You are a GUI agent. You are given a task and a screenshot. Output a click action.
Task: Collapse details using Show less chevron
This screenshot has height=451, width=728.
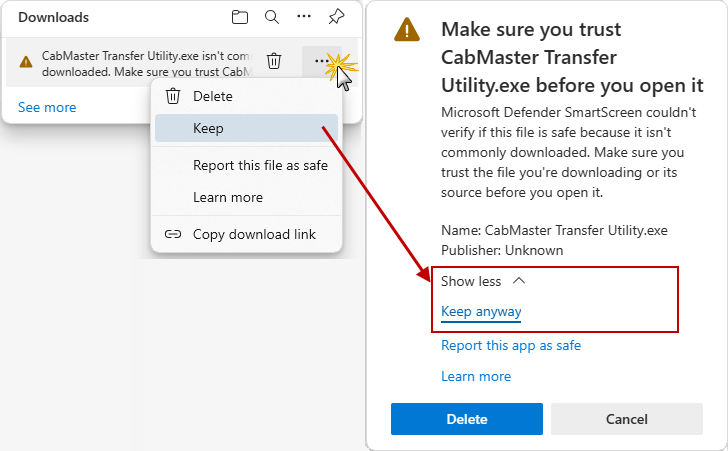coord(518,281)
